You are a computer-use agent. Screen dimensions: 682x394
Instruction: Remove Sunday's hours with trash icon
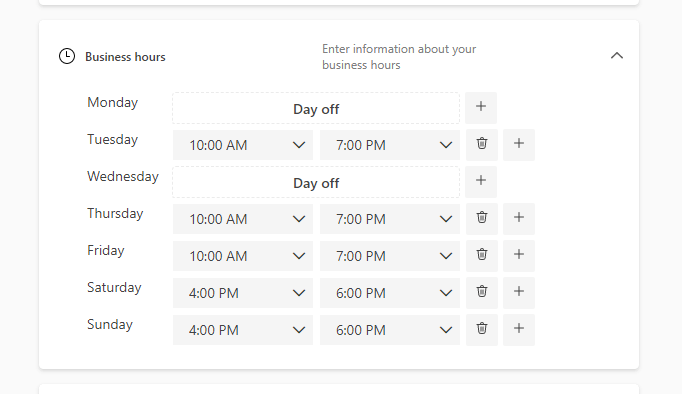[481, 330]
